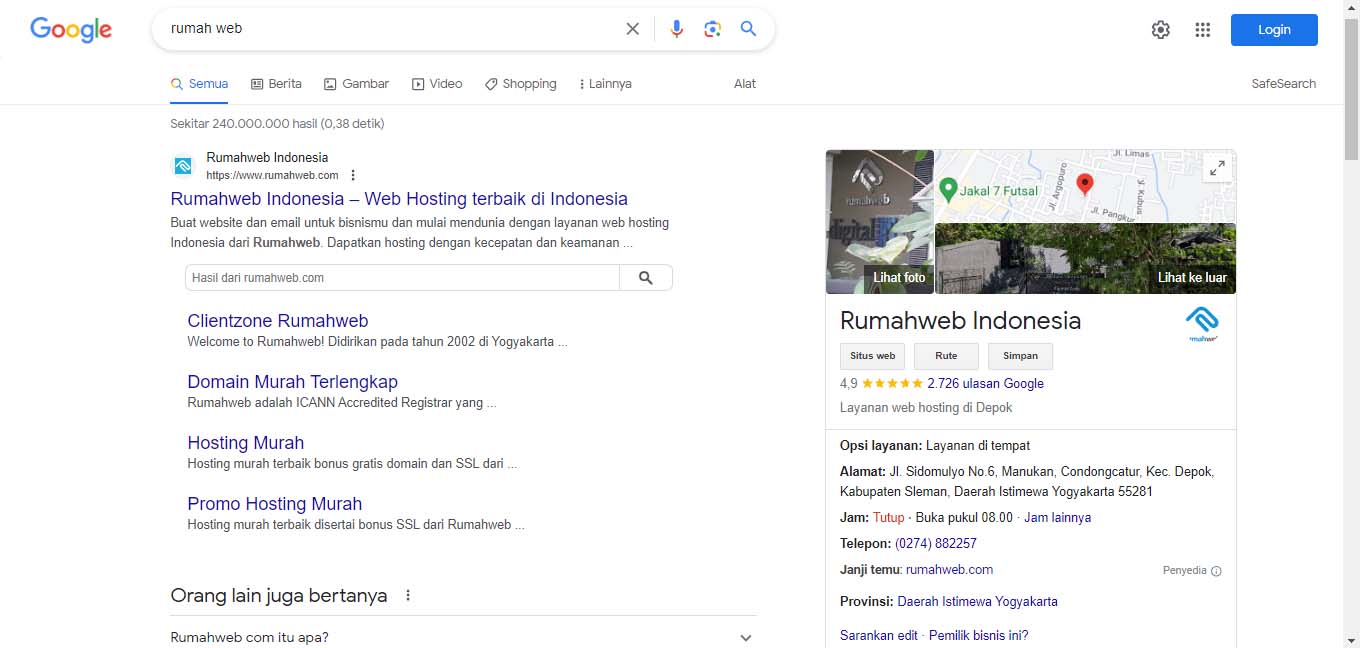Click the five-star rating in the panel
This screenshot has width=1360, height=648.
(892, 383)
